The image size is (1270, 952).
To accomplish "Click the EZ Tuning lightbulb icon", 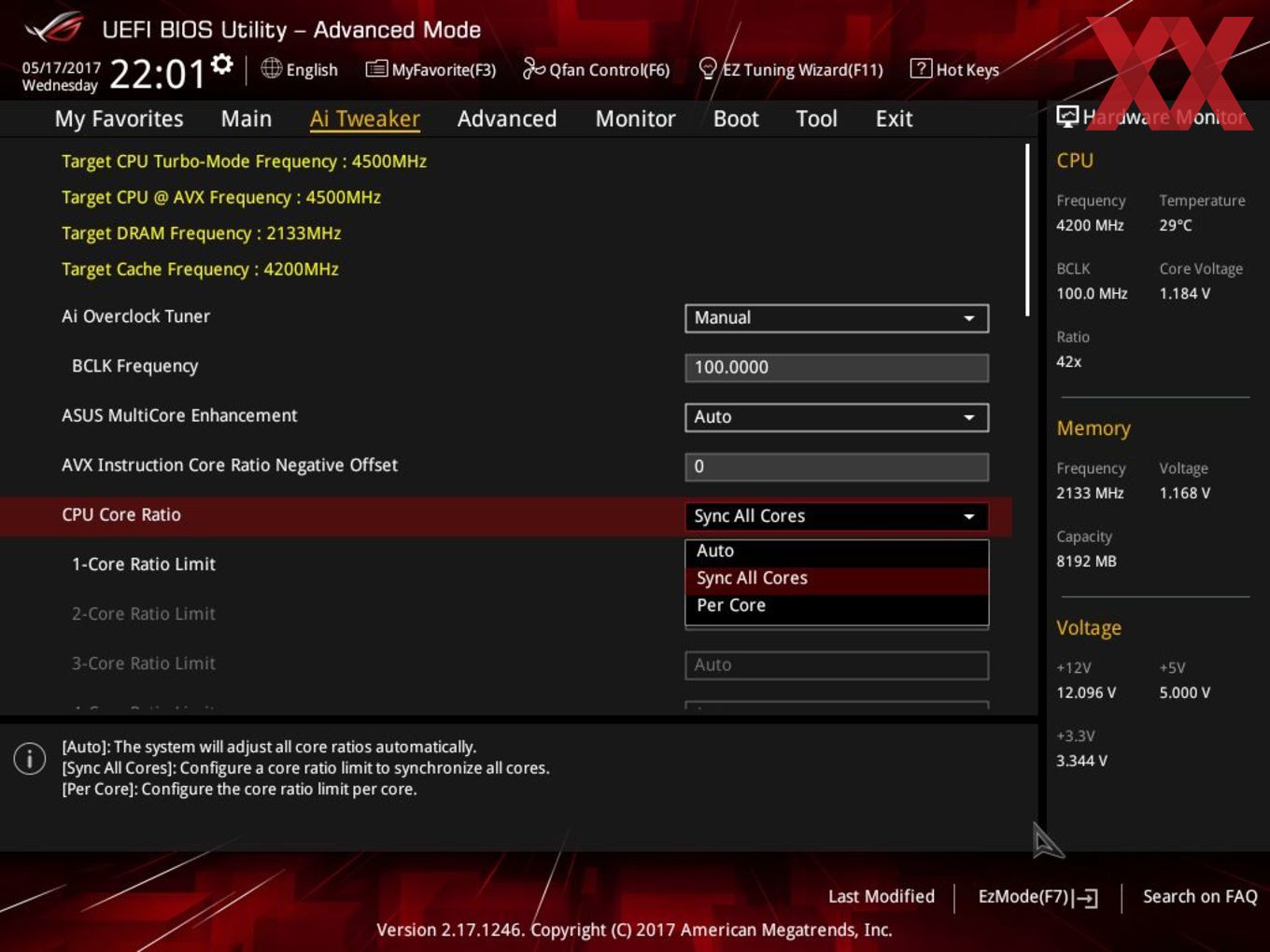I will 708,68.
